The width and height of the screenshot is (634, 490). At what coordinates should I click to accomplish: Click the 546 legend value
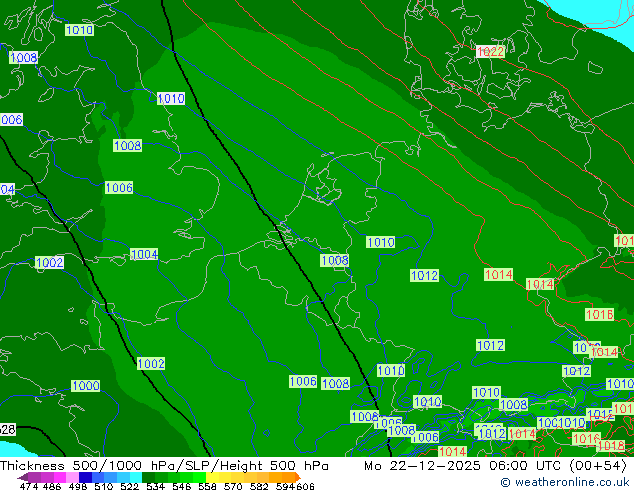pos(181,486)
